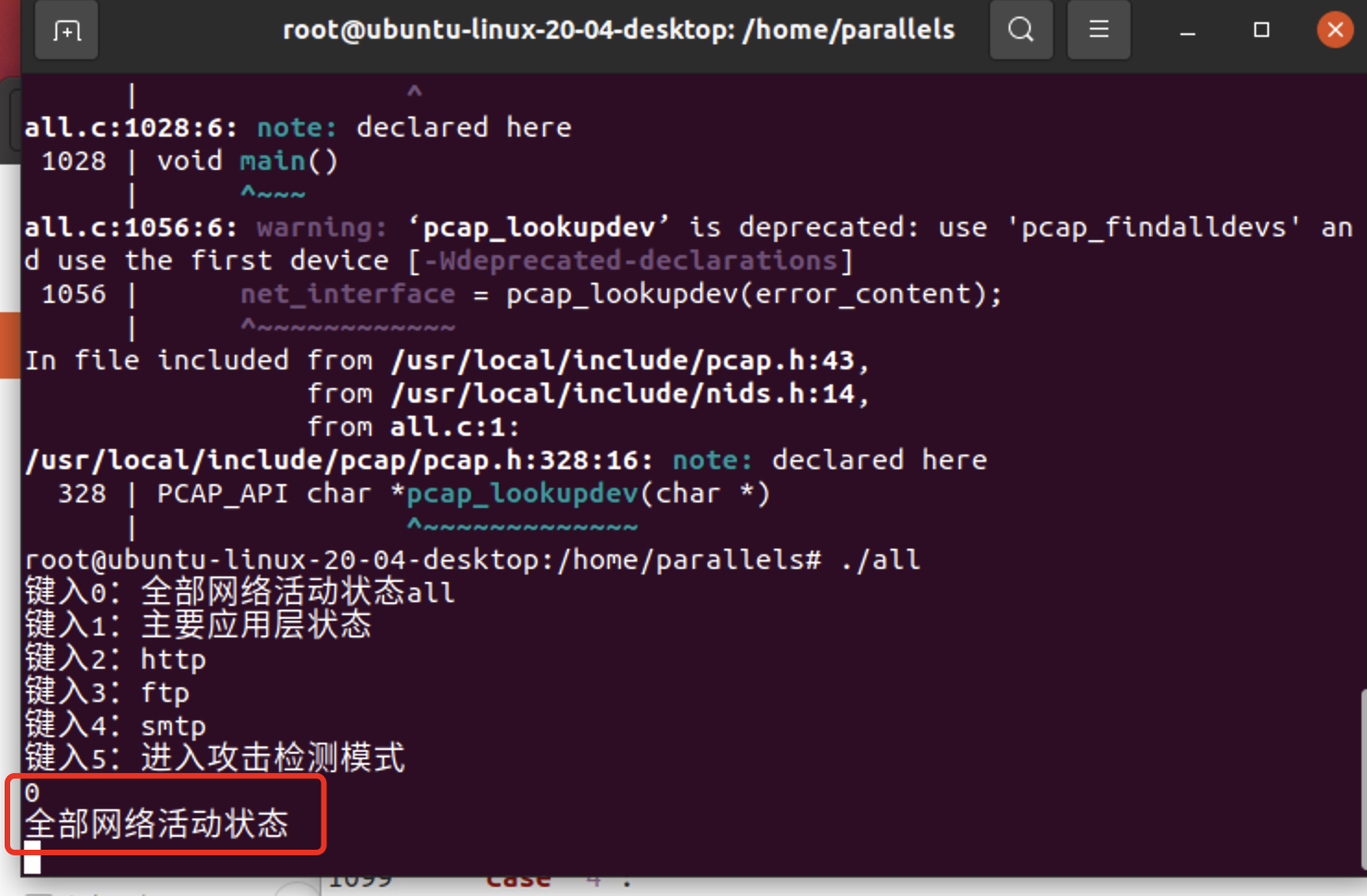Click menu line '键入4: smtp'
The height and width of the screenshot is (896, 1367).
click(x=115, y=726)
